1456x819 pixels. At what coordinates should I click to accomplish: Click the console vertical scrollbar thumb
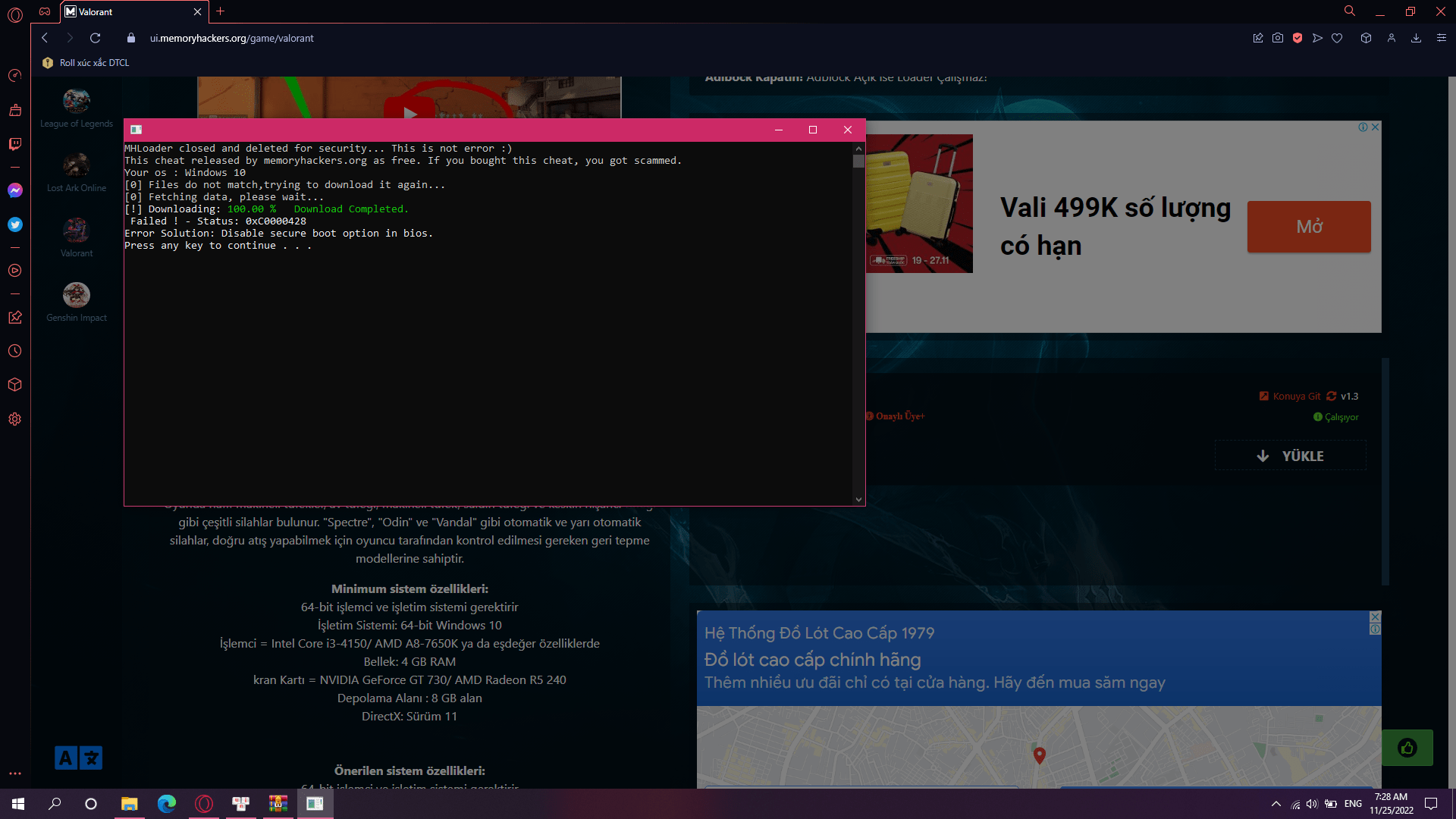[858, 161]
